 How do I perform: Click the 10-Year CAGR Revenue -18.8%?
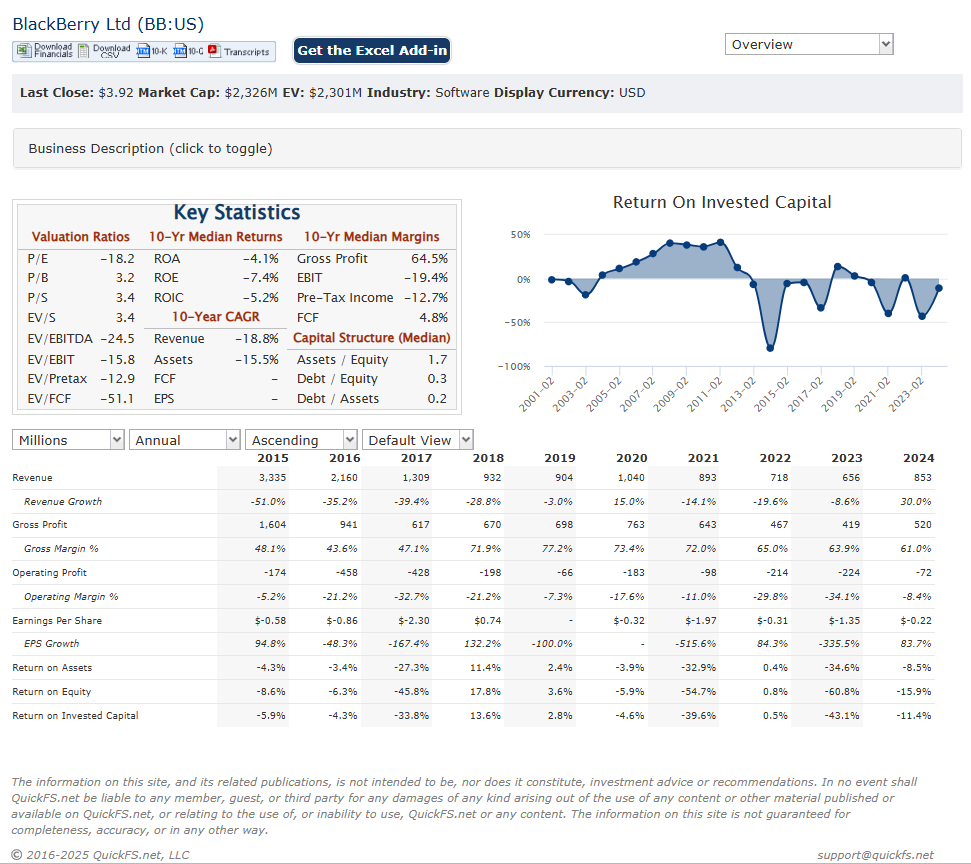coord(256,339)
